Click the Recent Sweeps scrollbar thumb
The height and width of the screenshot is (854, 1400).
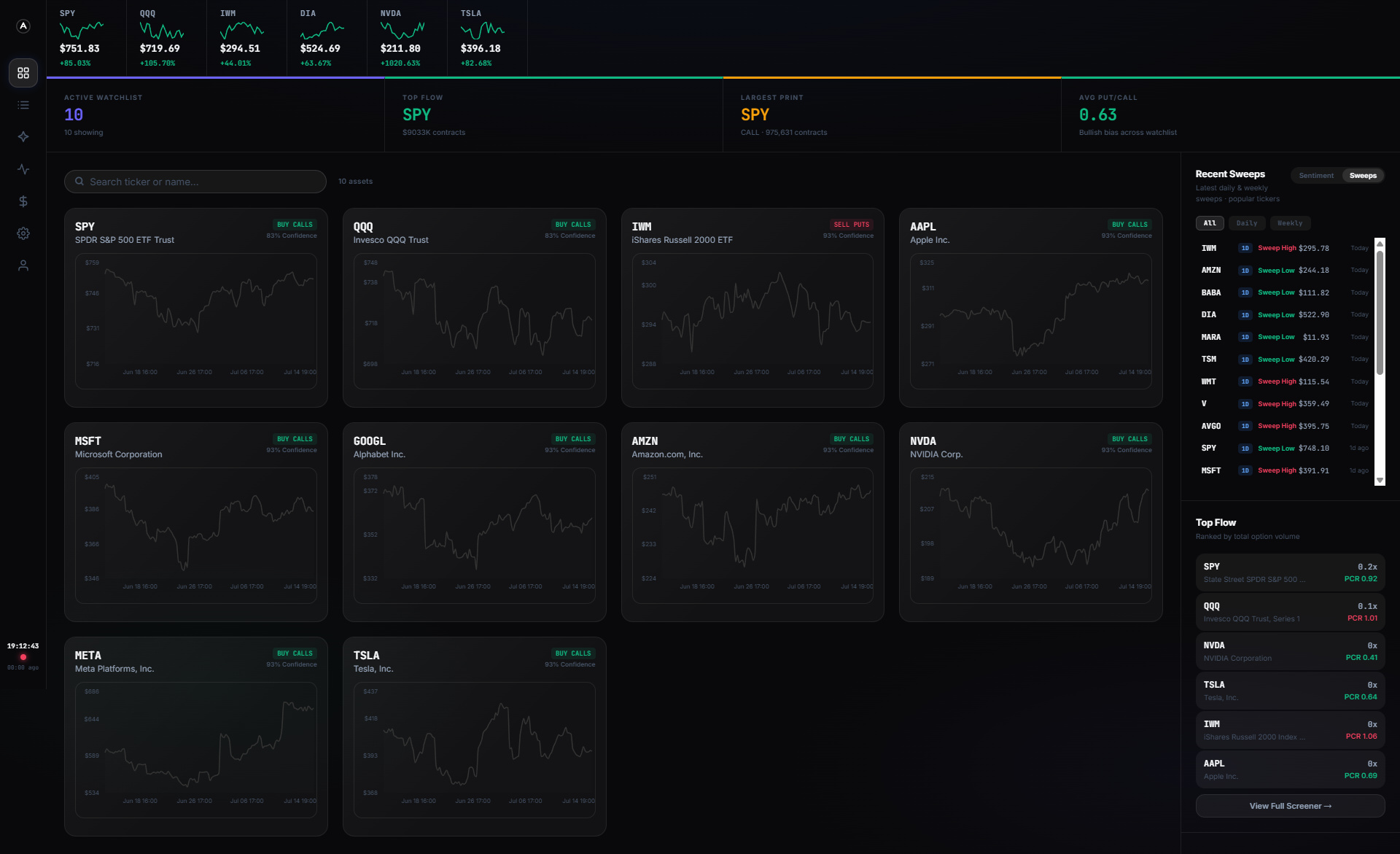[1380, 313]
